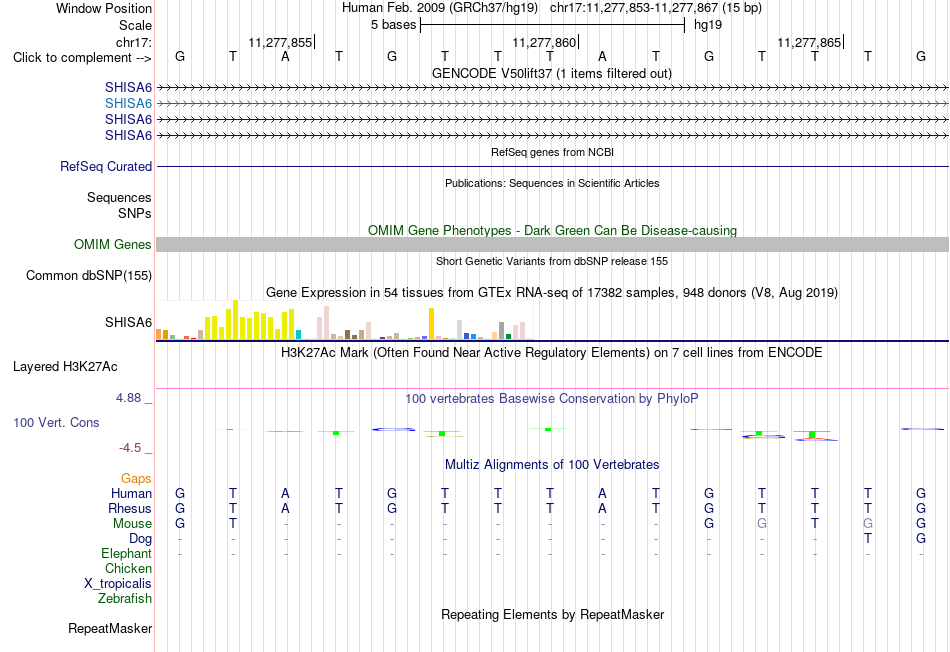Click the H3K27Ac Mark track title
950x652 pixels.
coord(552,353)
